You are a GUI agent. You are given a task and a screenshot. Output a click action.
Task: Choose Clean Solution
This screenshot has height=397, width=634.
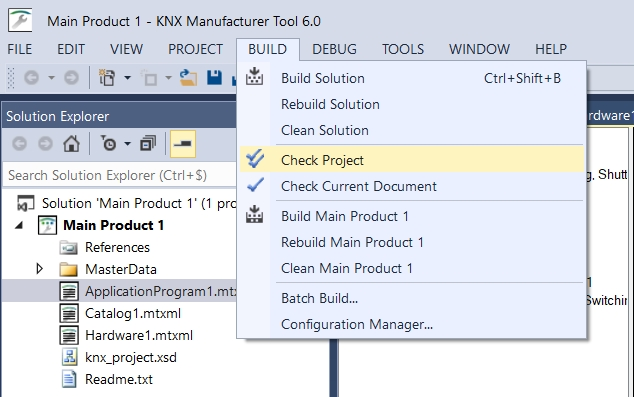pos(412,130)
